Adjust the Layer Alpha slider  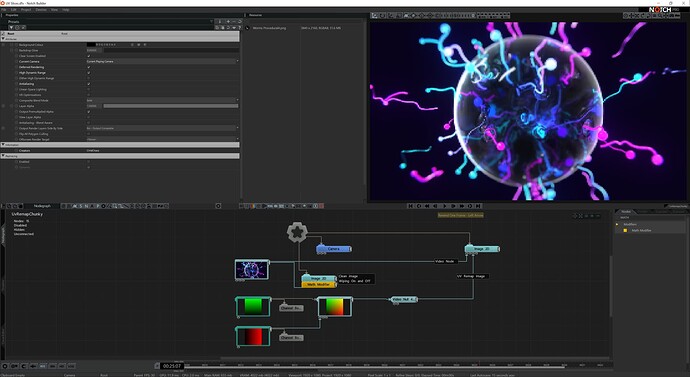click(171, 106)
